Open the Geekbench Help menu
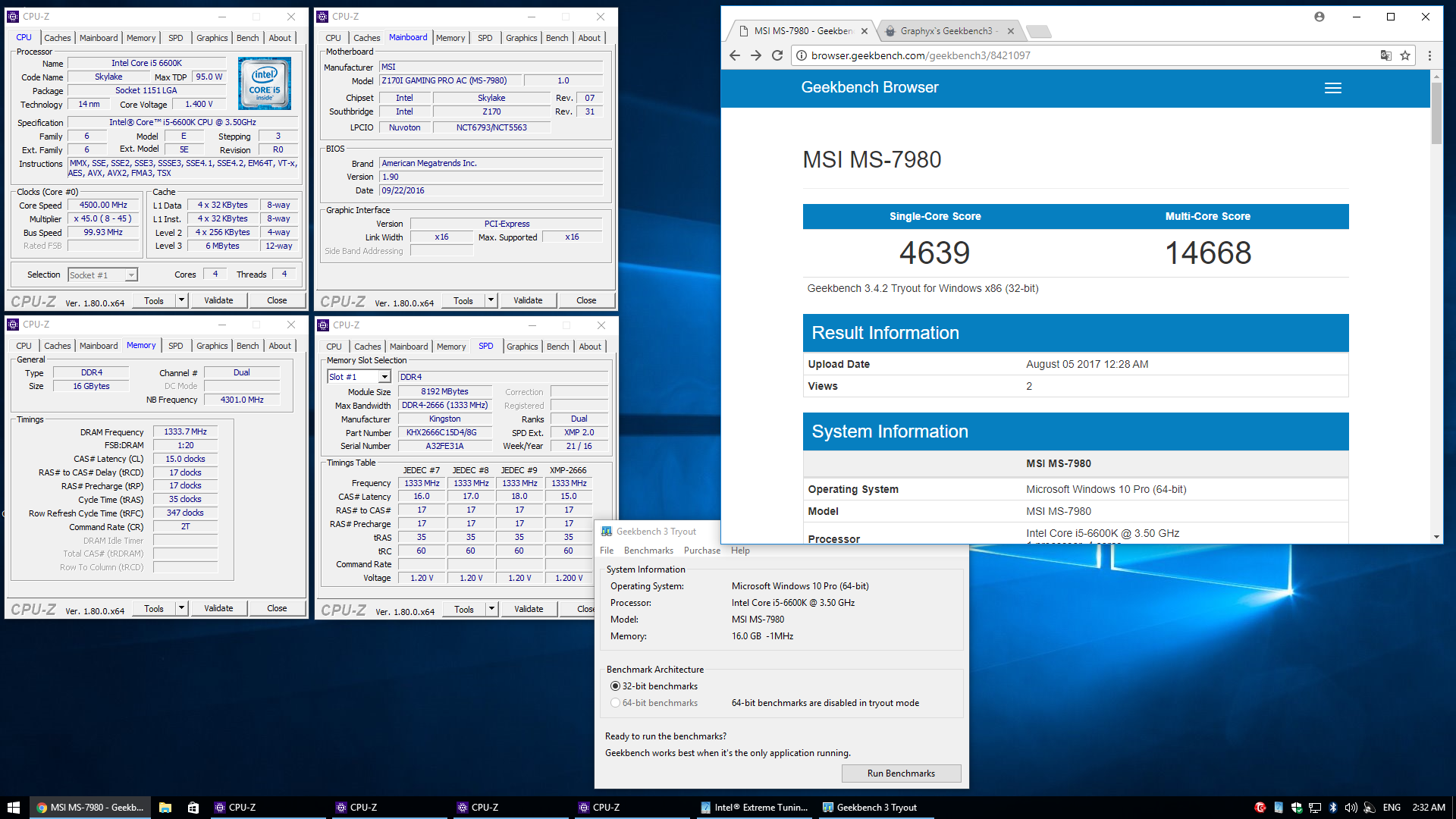Screen dimensions: 1456x819 pos(740,551)
